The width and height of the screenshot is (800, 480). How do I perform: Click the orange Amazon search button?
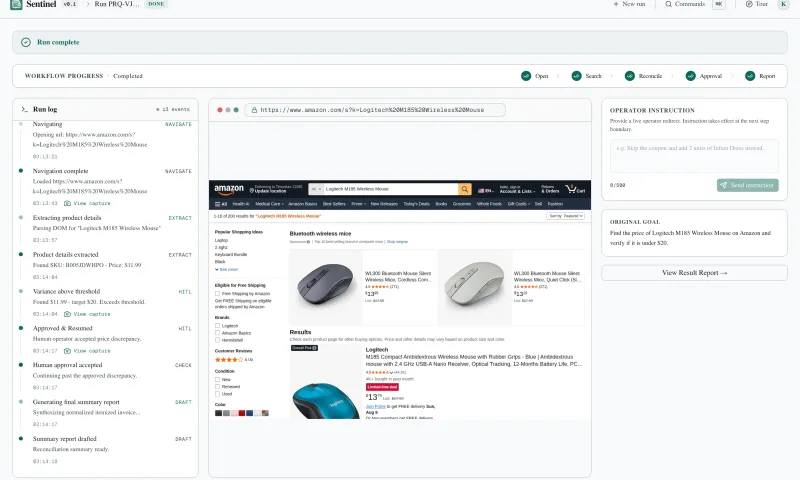click(x=465, y=189)
